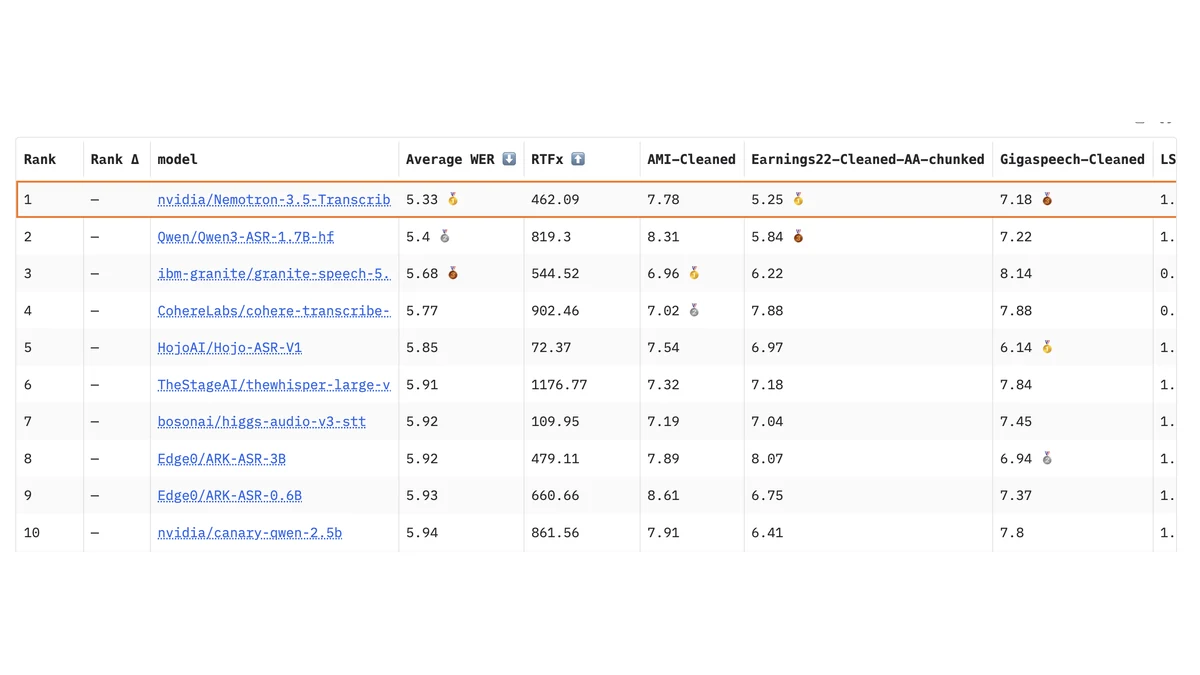Viewport: 1200px width, 675px height.
Task: Click the bronze medal beside Average WER 5.68
Action: tap(453, 273)
